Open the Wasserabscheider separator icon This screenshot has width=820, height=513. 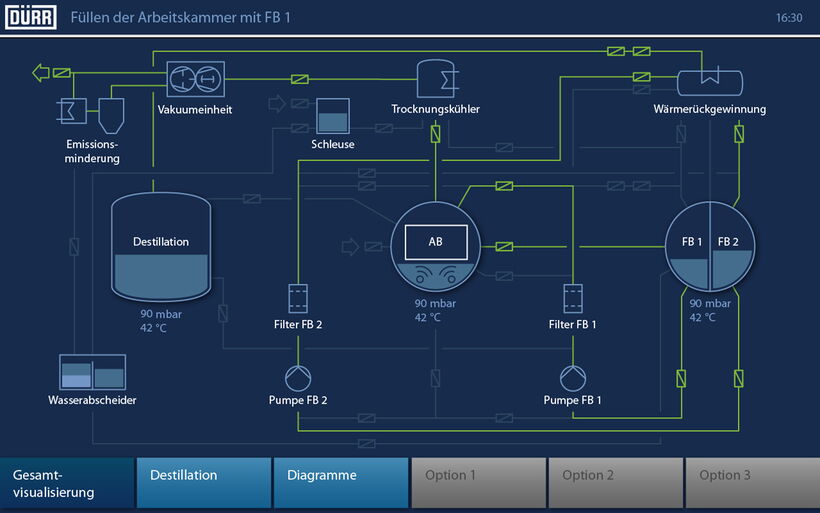(93, 372)
